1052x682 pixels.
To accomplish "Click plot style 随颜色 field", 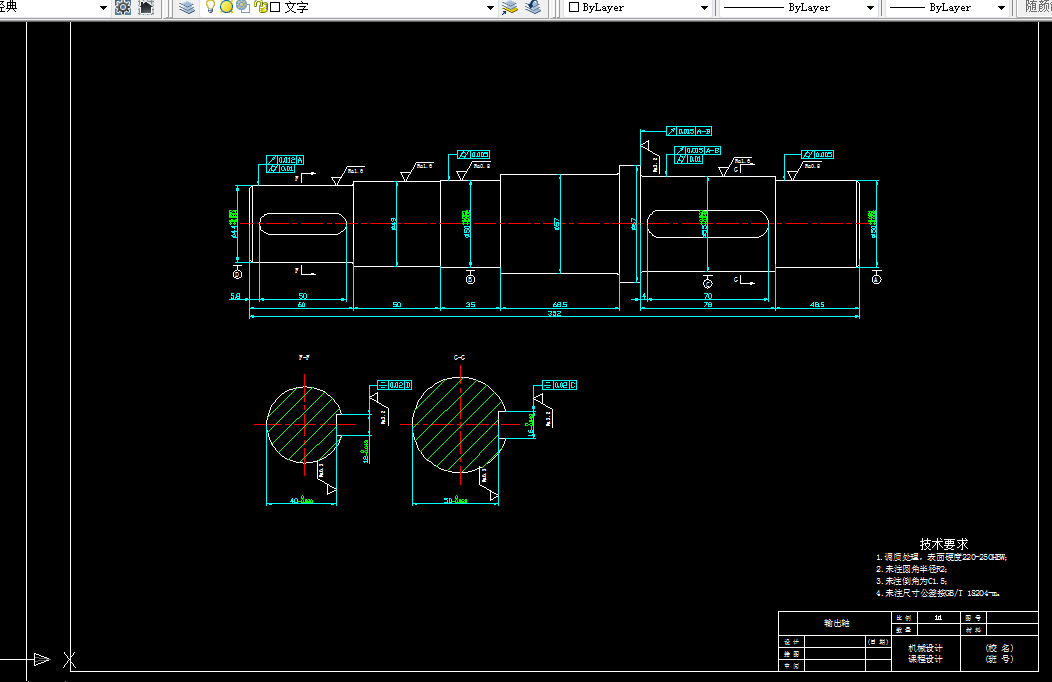I will click(x=1035, y=7).
